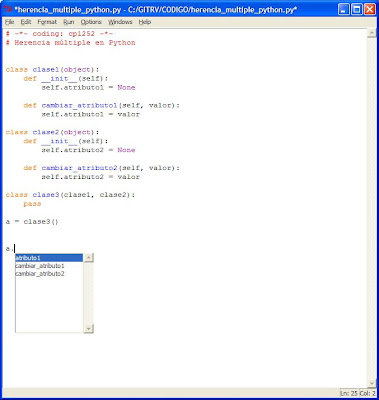The image size is (379, 400).
Task: Open the Run menu
Action: click(69, 22)
